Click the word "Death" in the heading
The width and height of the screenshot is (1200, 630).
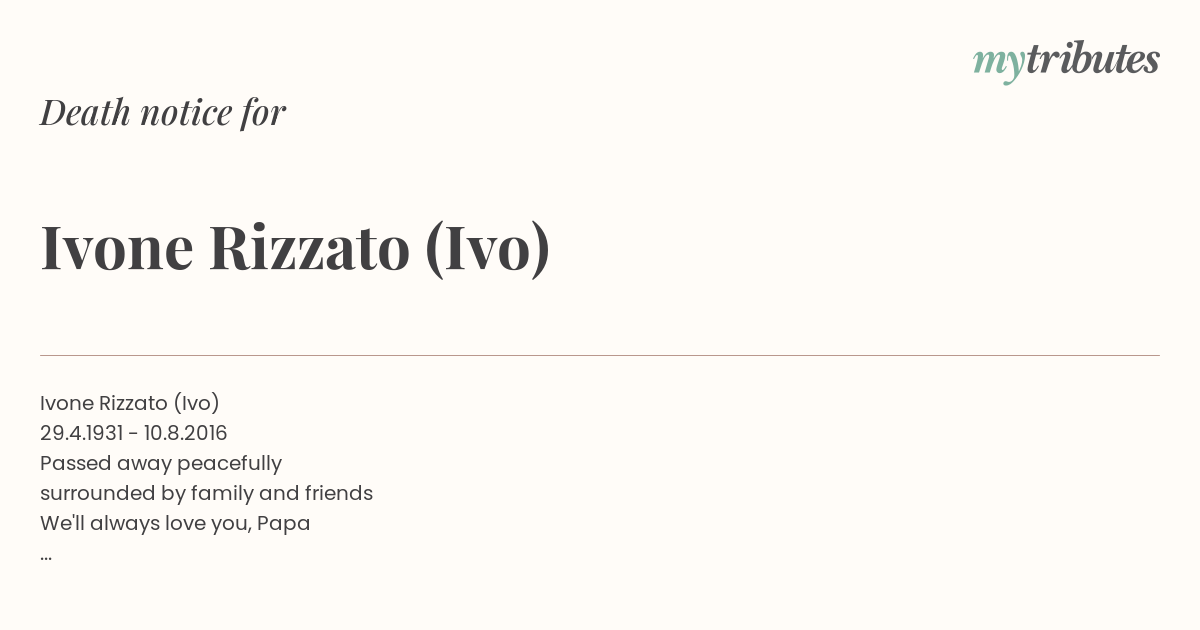85,112
